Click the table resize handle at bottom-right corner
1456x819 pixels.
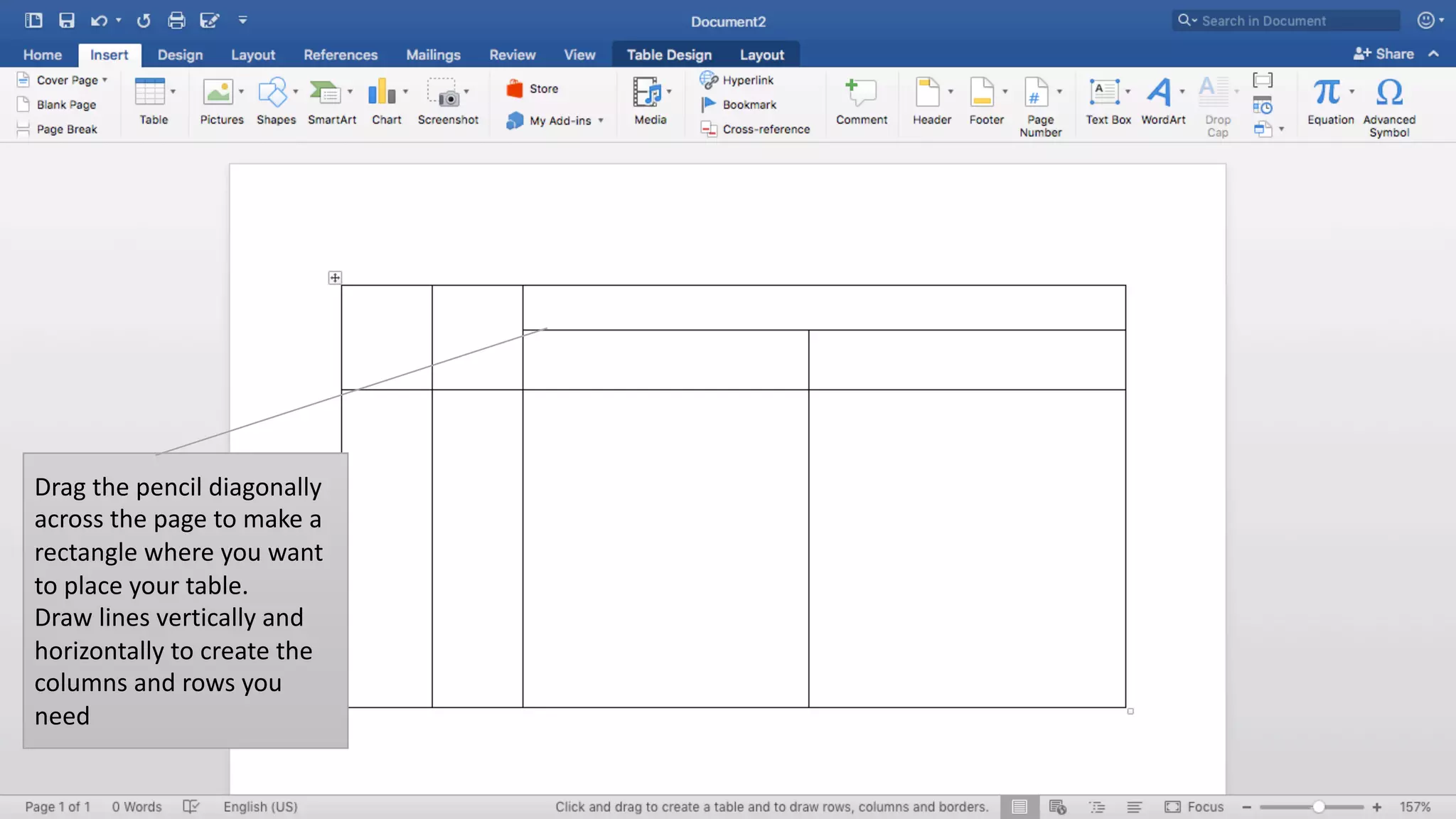tap(1130, 711)
